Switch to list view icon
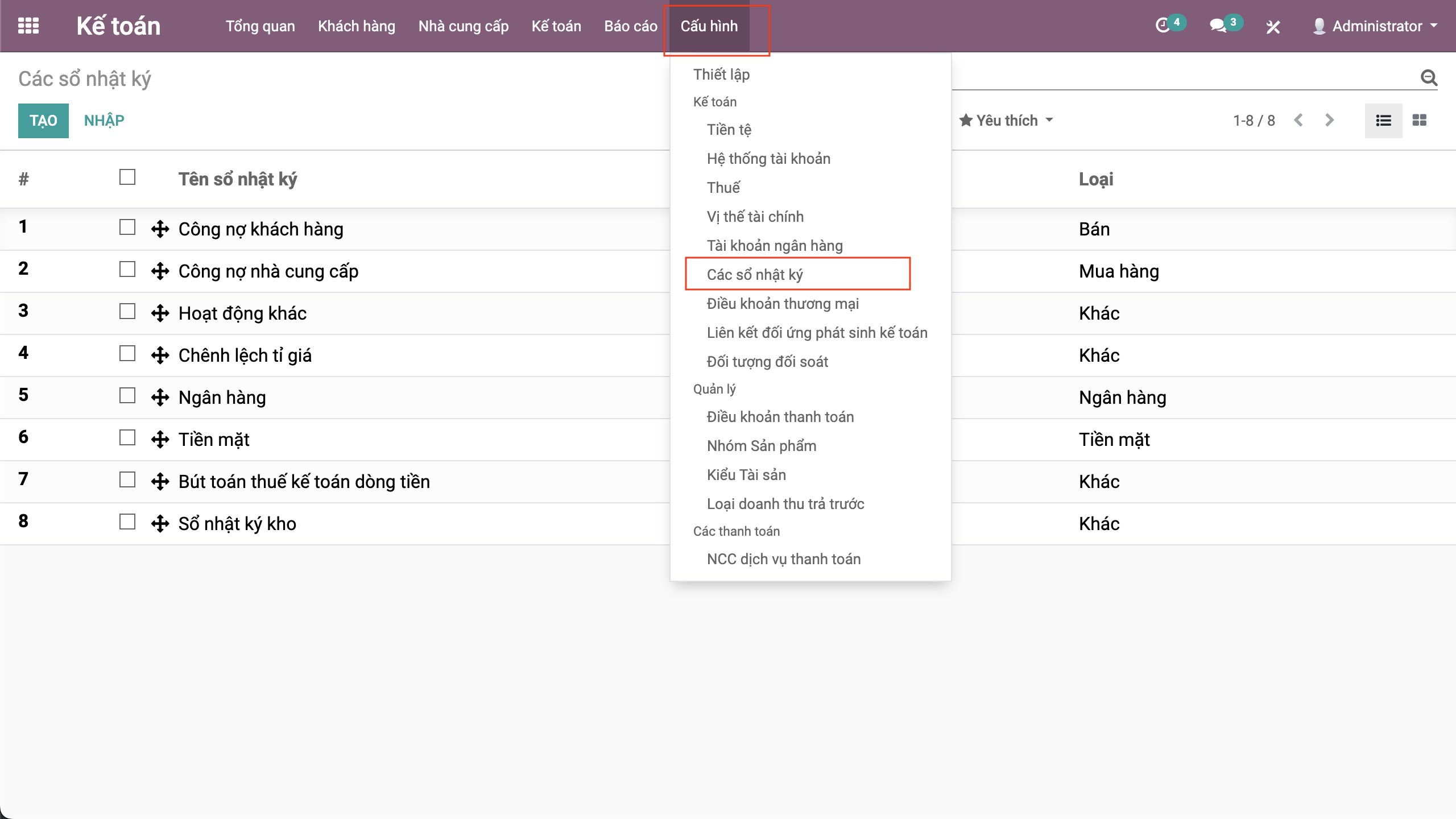1456x819 pixels. coord(1383,121)
